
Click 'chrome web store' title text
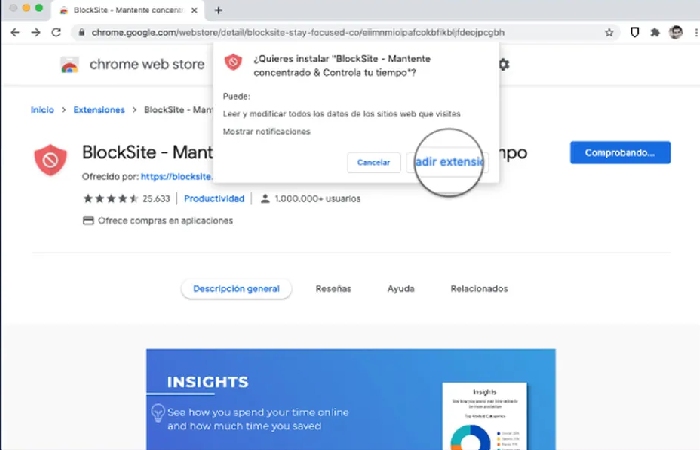(x=147, y=64)
